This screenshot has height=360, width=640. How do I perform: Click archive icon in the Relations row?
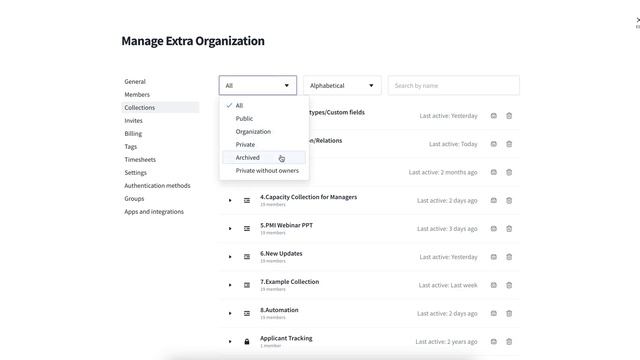[493, 144]
